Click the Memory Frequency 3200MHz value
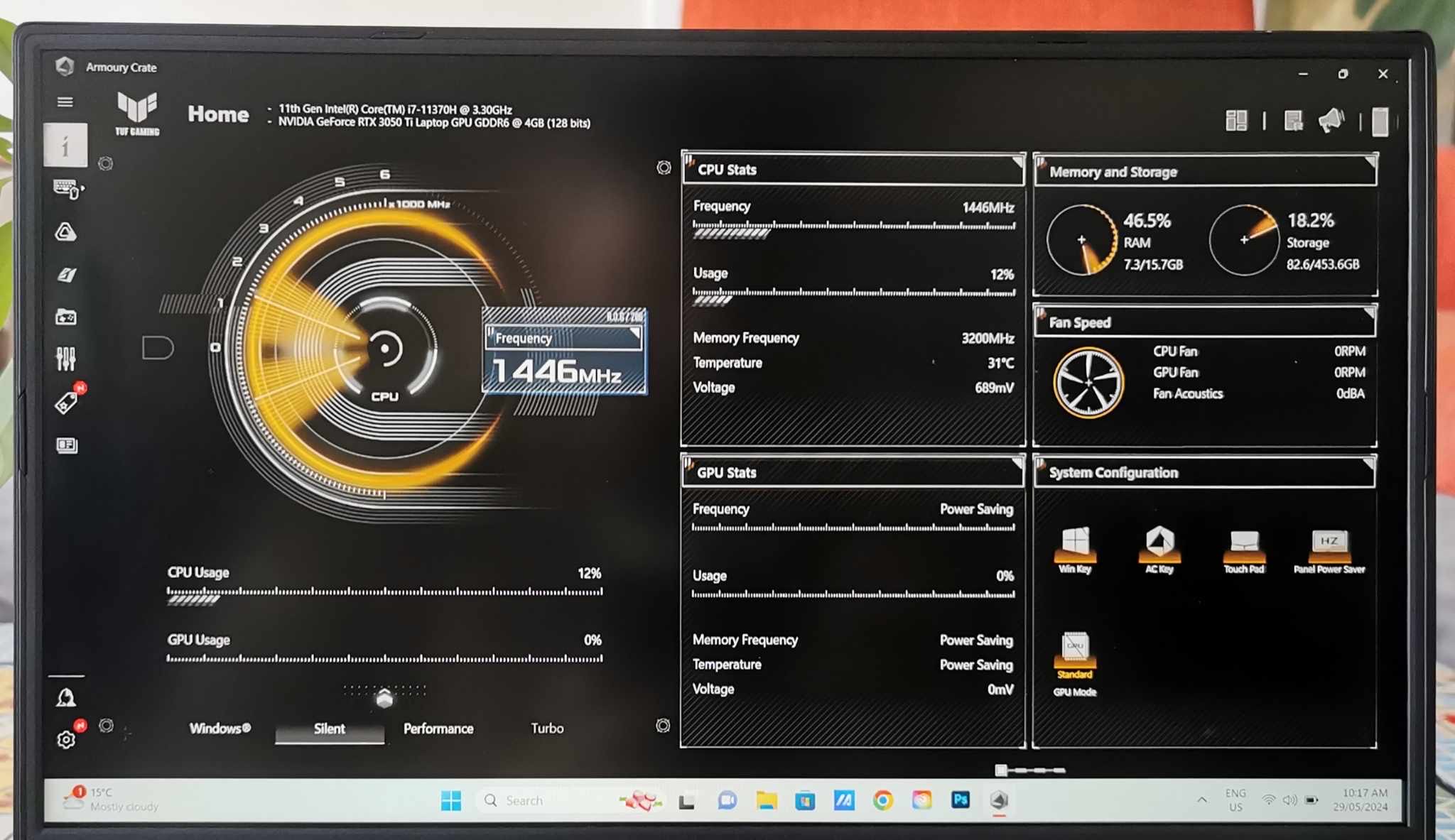1455x840 pixels. point(988,339)
